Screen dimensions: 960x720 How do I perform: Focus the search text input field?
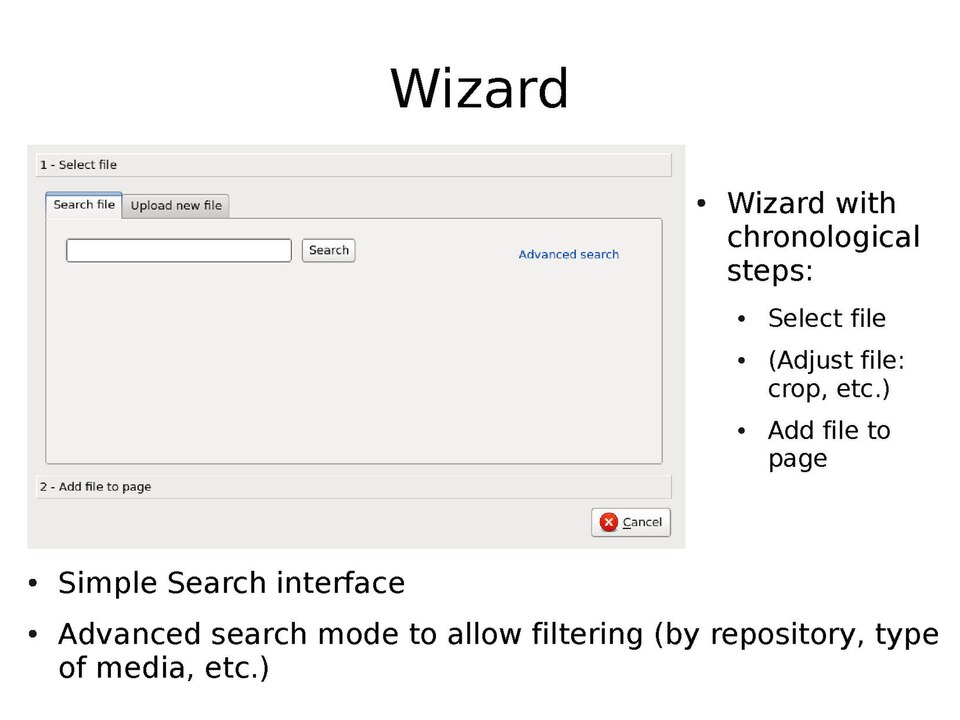178,250
